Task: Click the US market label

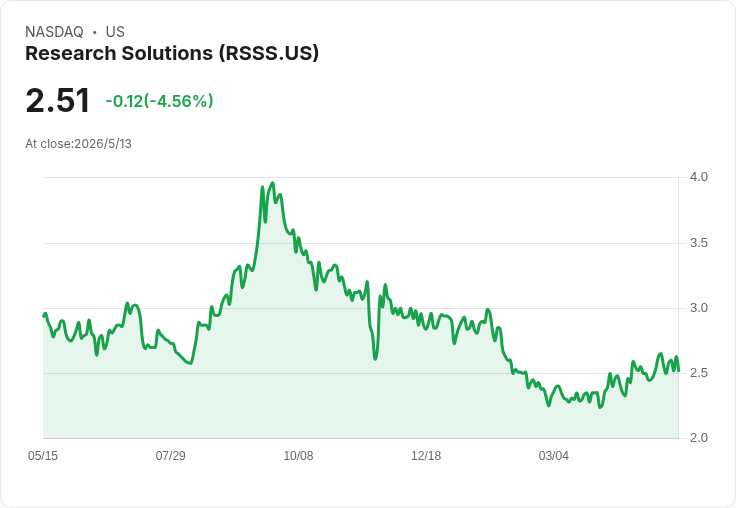Action: click(x=115, y=32)
